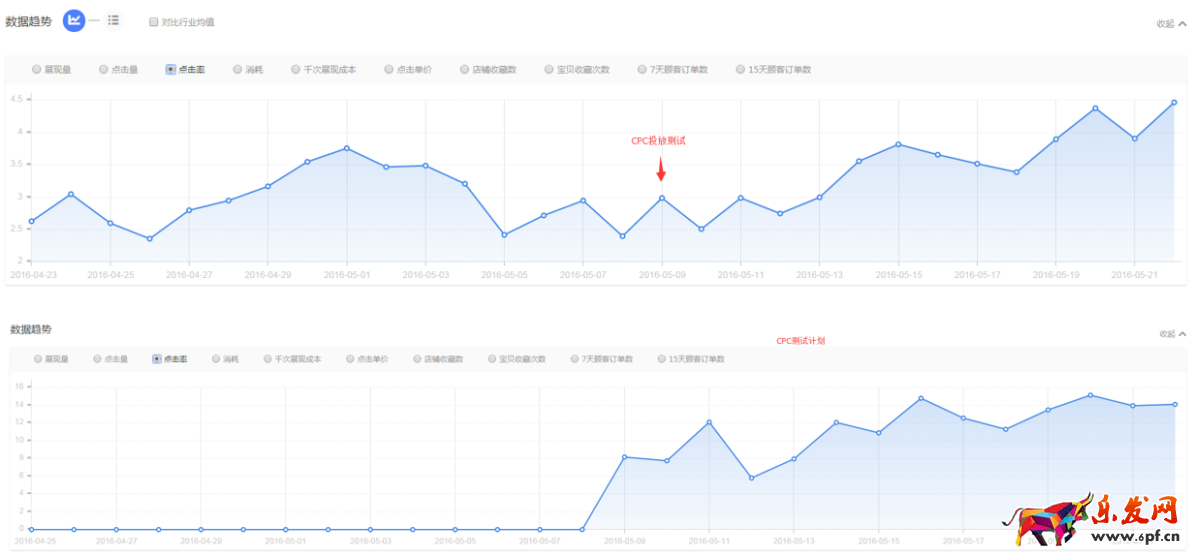This screenshot has height=557, width=1190.
Task: Select 点击量 radio in upper chart panel
Action: [104, 70]
